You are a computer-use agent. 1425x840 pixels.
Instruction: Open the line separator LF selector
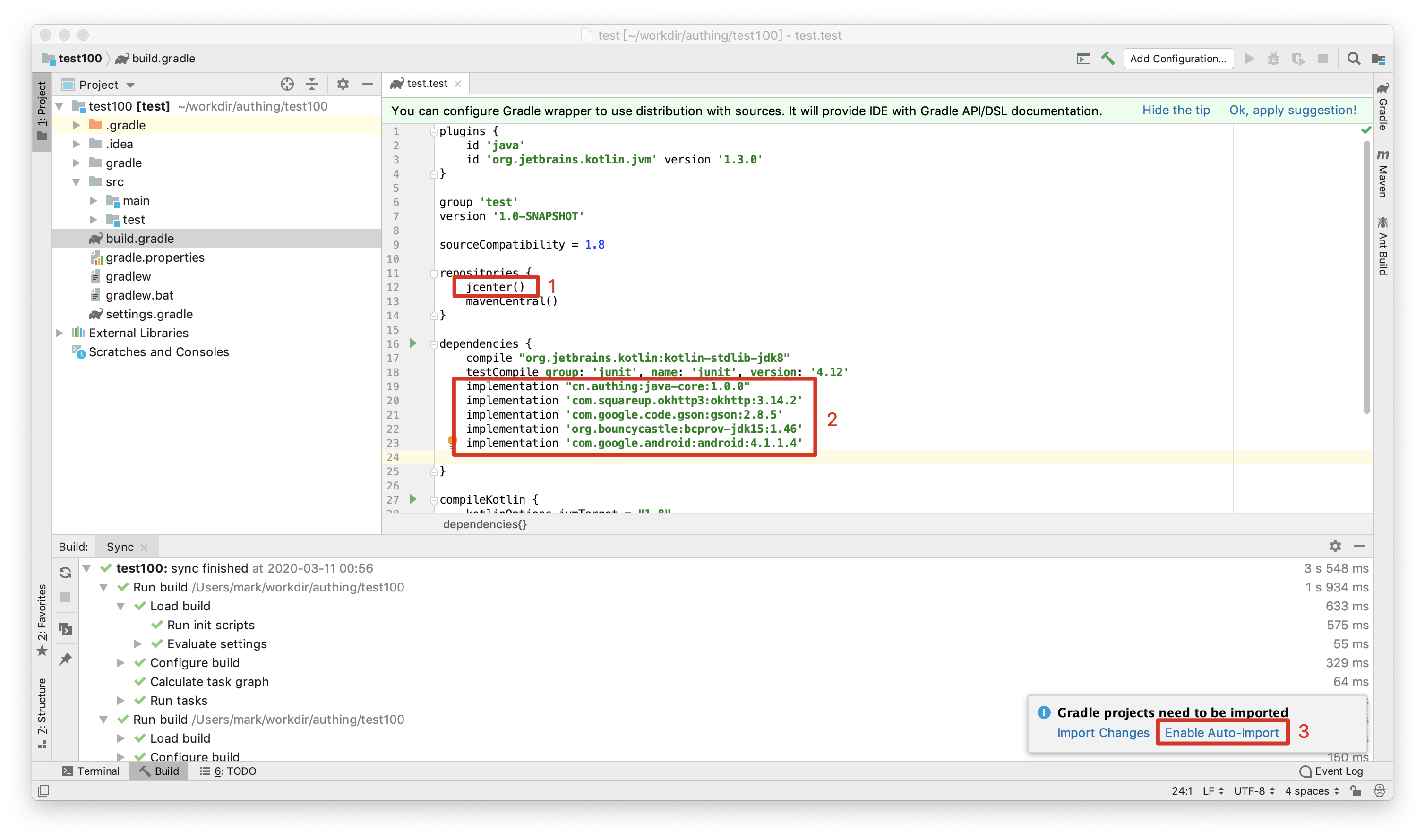coord(1212,791)
